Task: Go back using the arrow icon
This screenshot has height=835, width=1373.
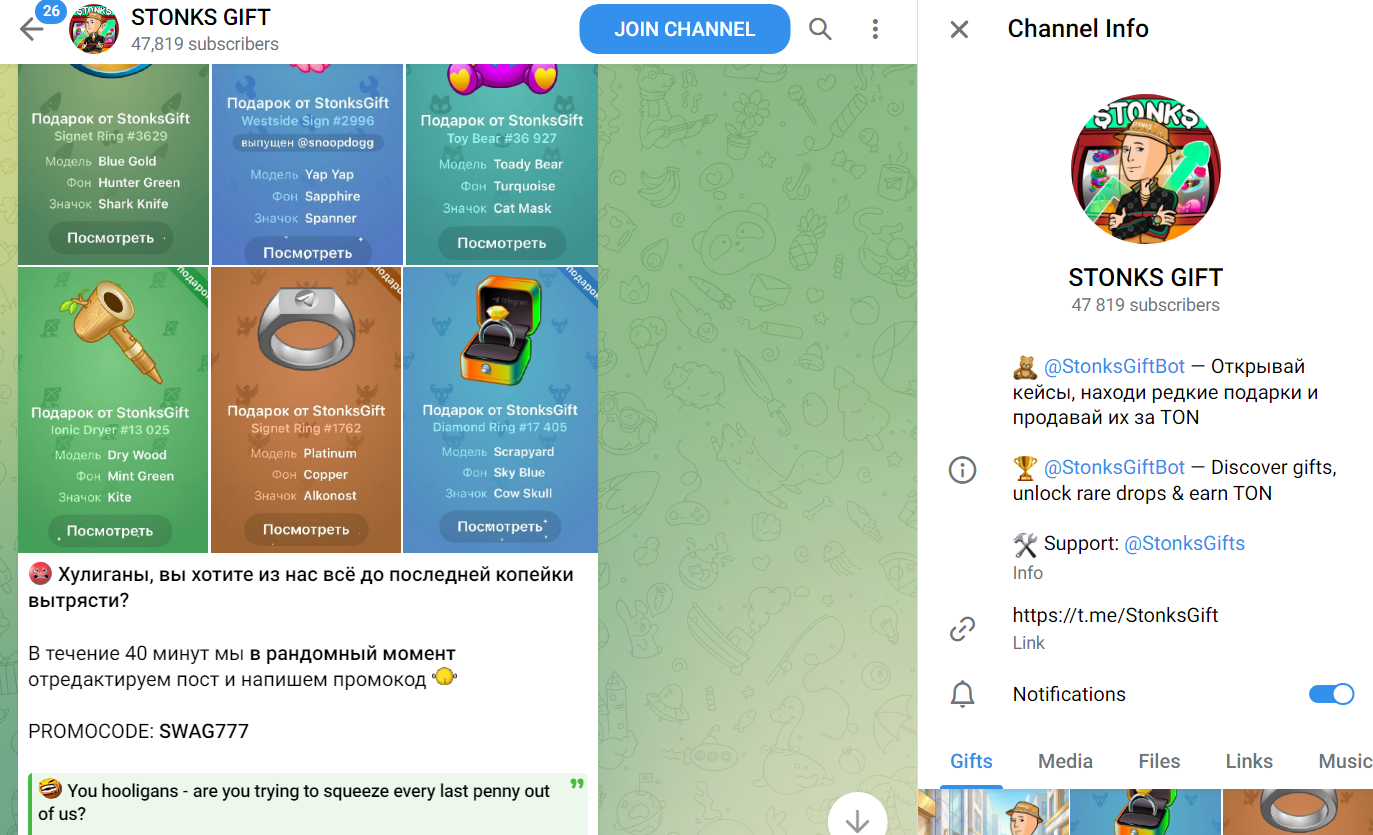Action: tap(31, 29)
